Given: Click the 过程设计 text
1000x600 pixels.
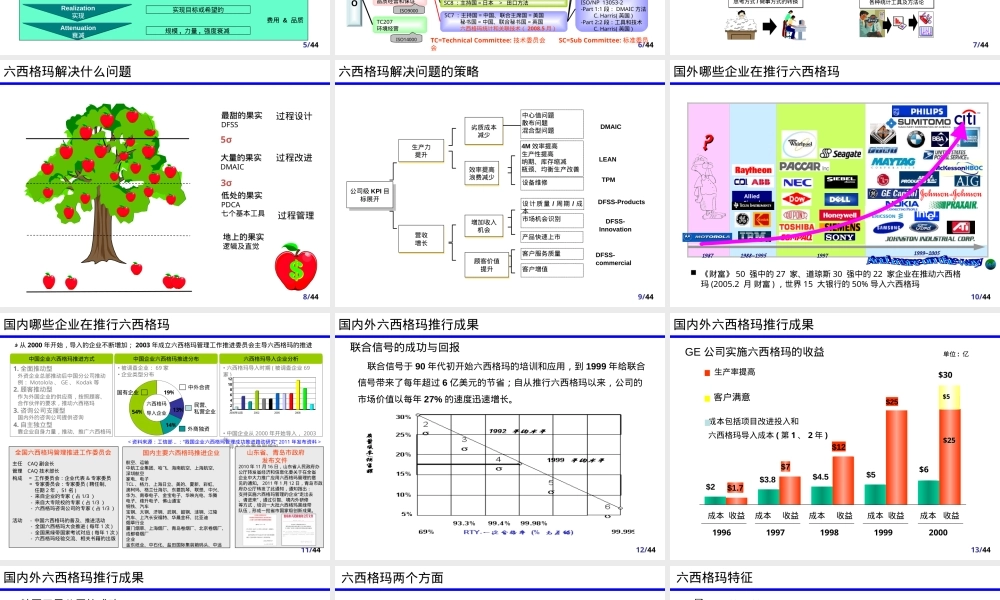Looking at the screenshot, I should point(294,116).
